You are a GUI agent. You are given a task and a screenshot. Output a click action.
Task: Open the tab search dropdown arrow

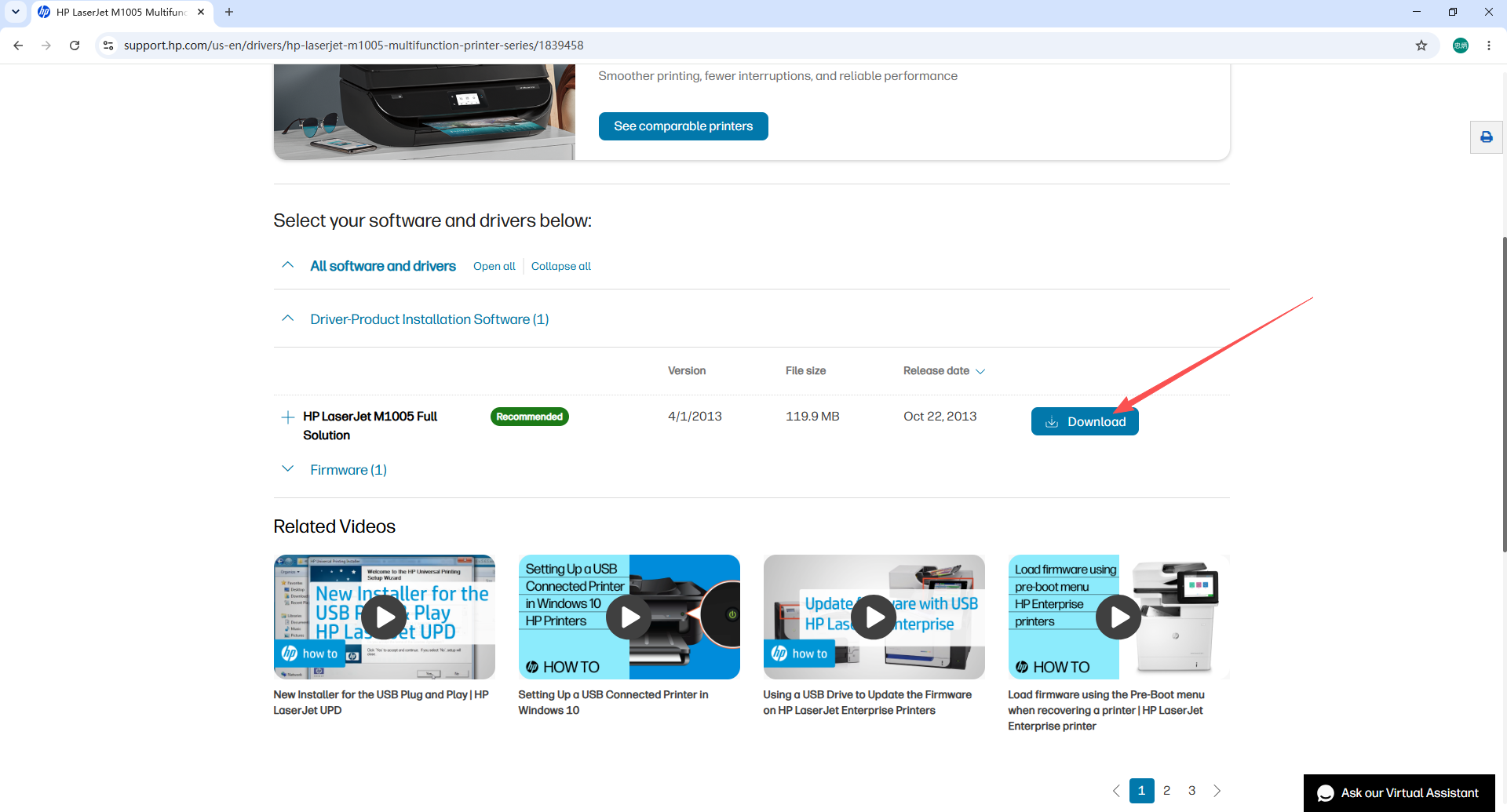click(15, 12)
